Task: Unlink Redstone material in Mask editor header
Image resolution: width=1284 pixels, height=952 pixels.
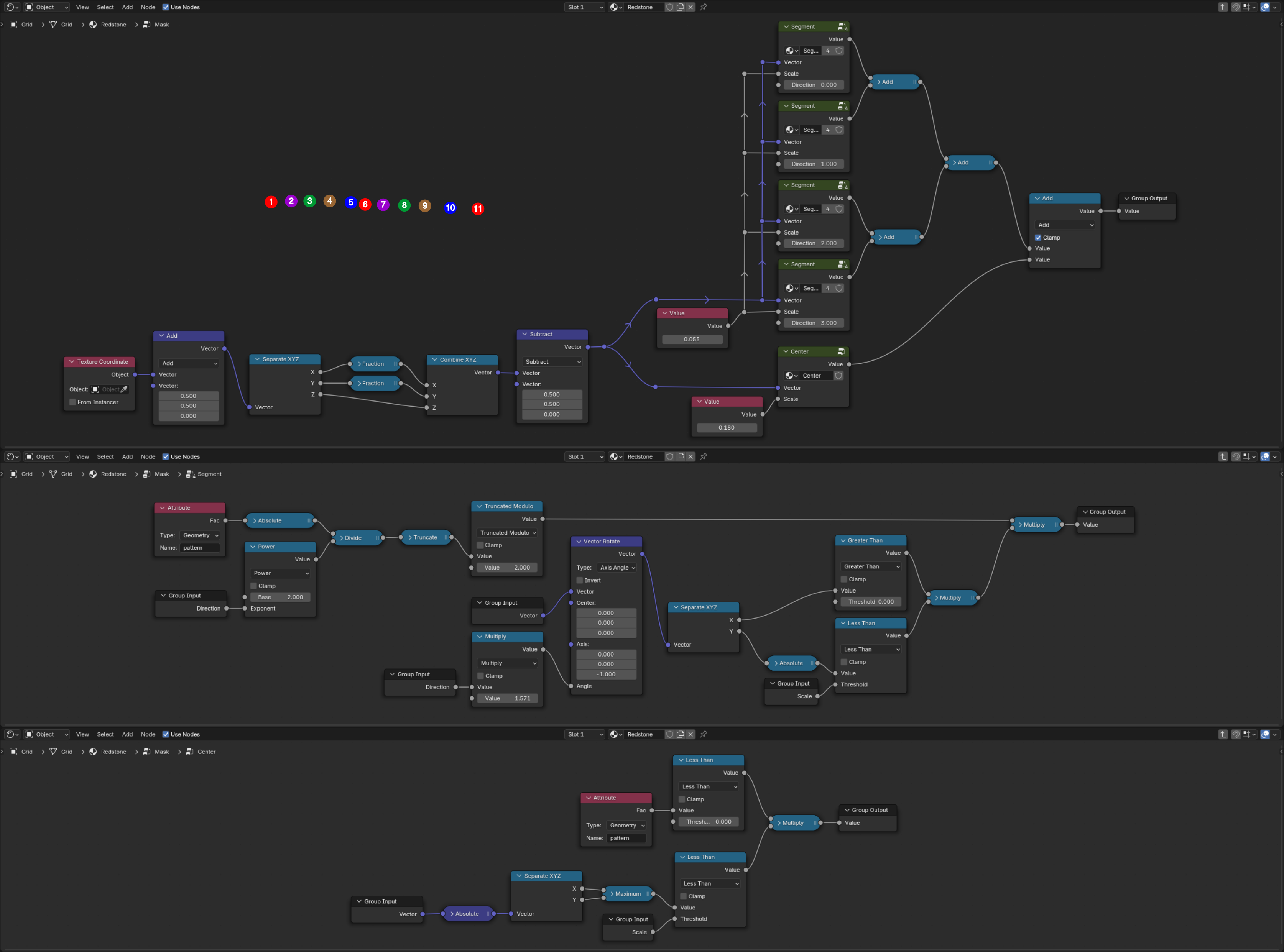Action: point(691,7)
